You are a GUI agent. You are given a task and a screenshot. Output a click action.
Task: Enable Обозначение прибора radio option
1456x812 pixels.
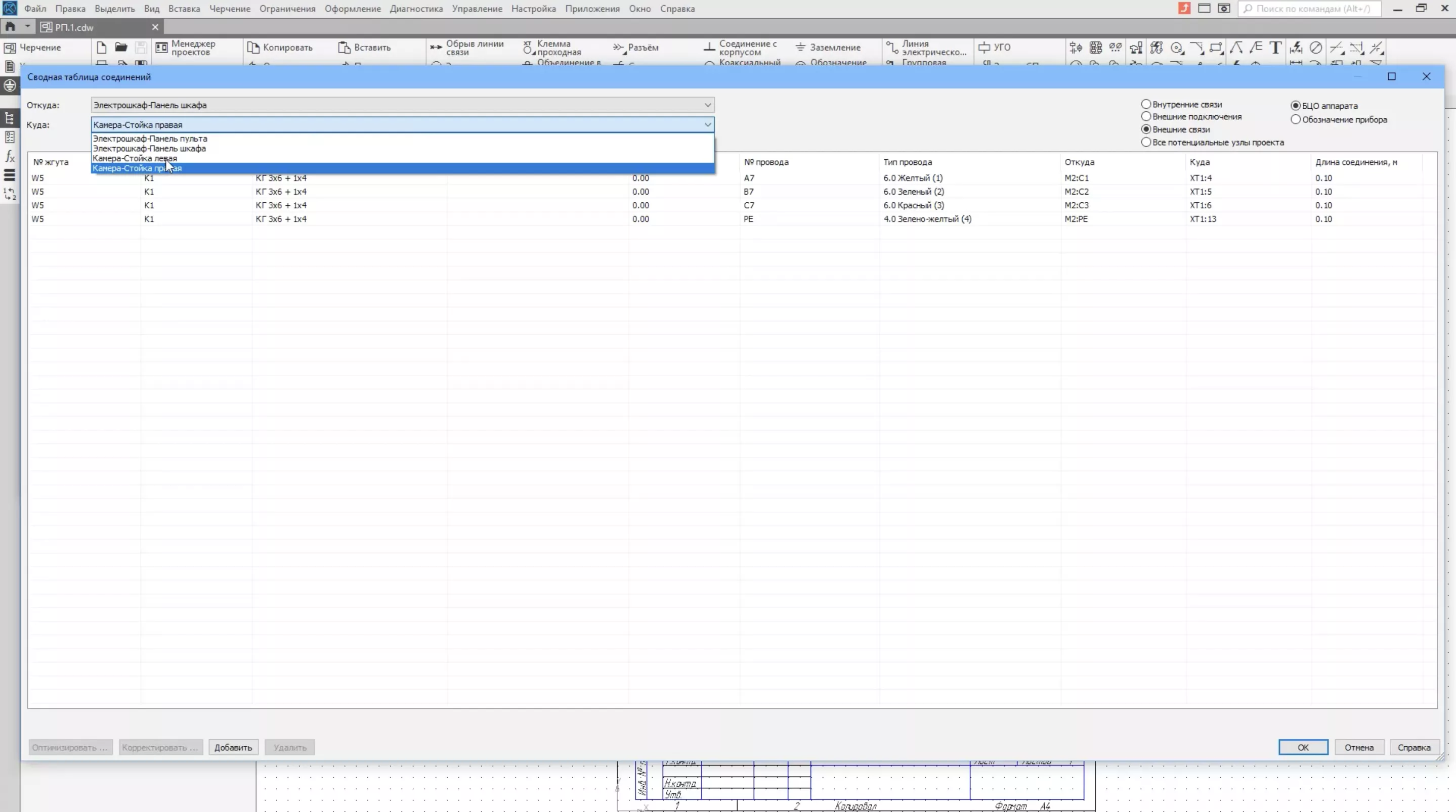[x=1296, y=120]
